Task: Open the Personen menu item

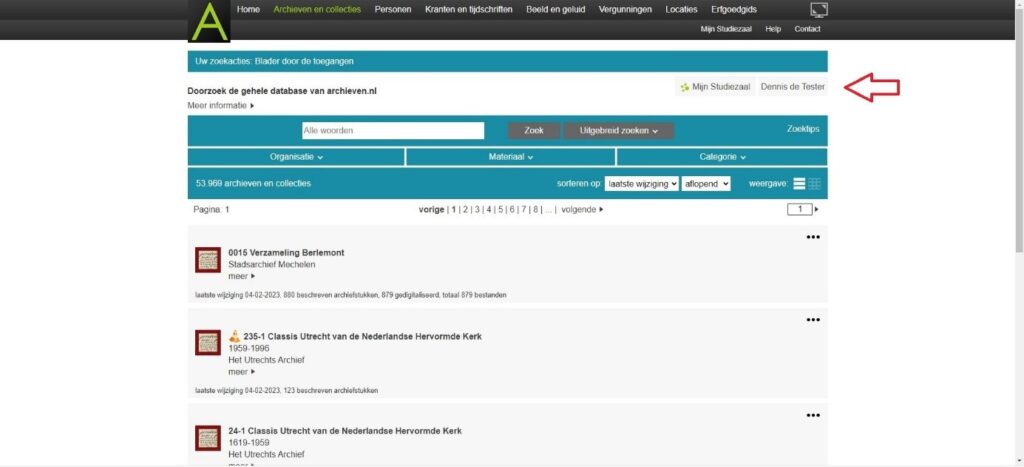Action: click(x=393, y=10)
